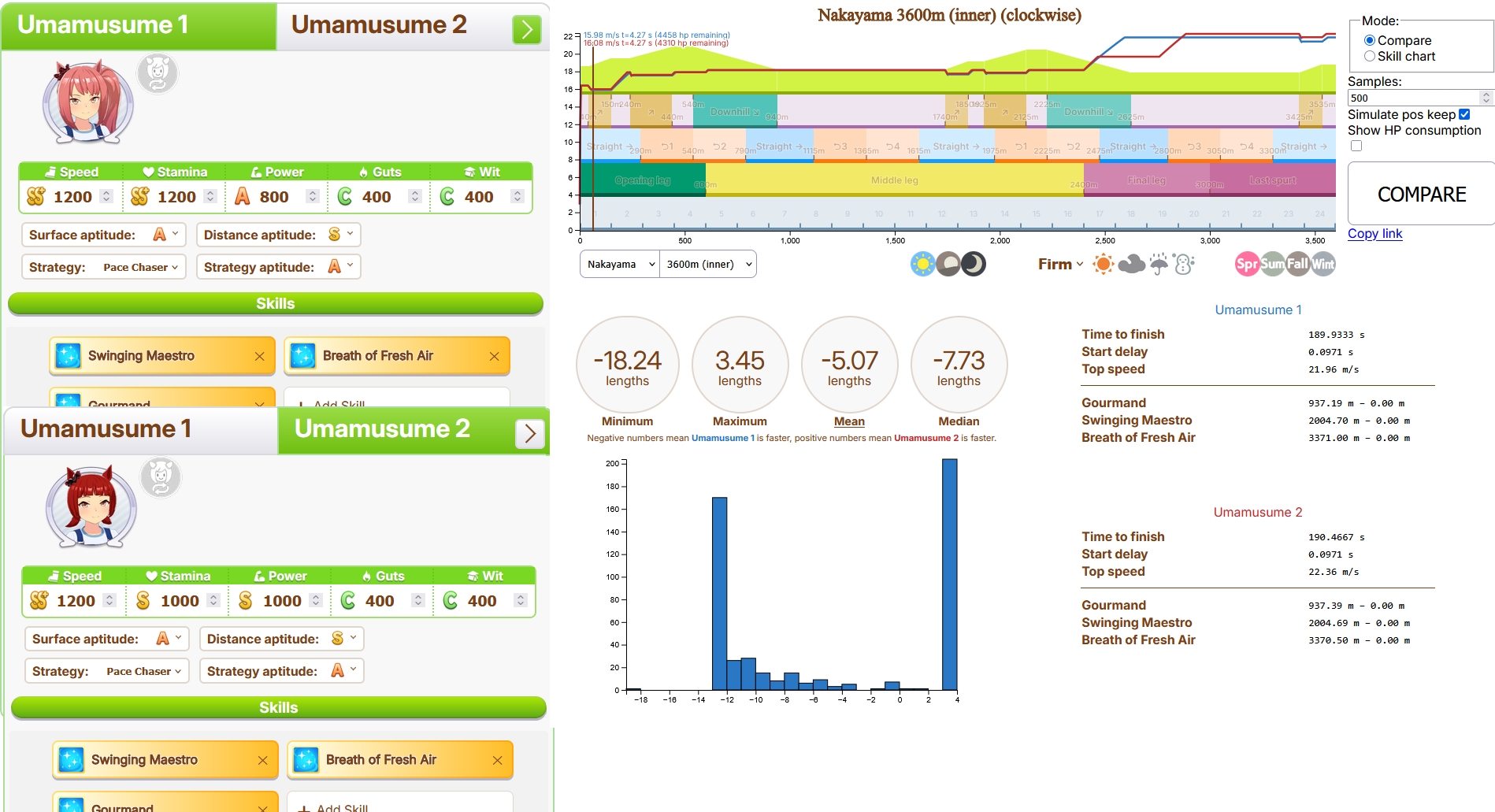Screen dimensions: 1495x812
Task: Select the night moon time-of-day icon
Action: point(974,264)
